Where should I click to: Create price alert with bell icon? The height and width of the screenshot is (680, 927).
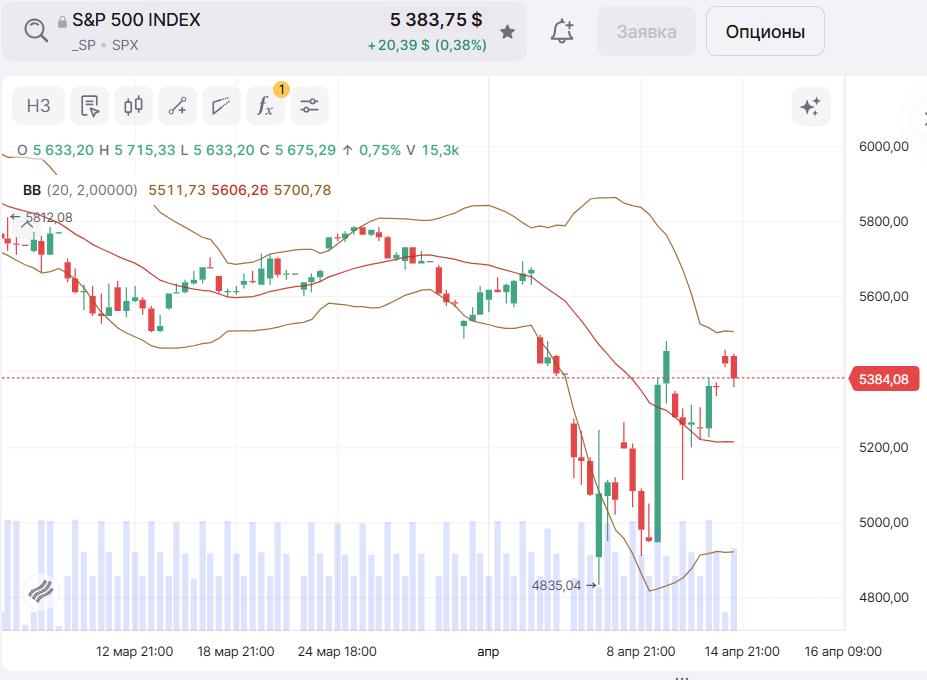[562, 31]
